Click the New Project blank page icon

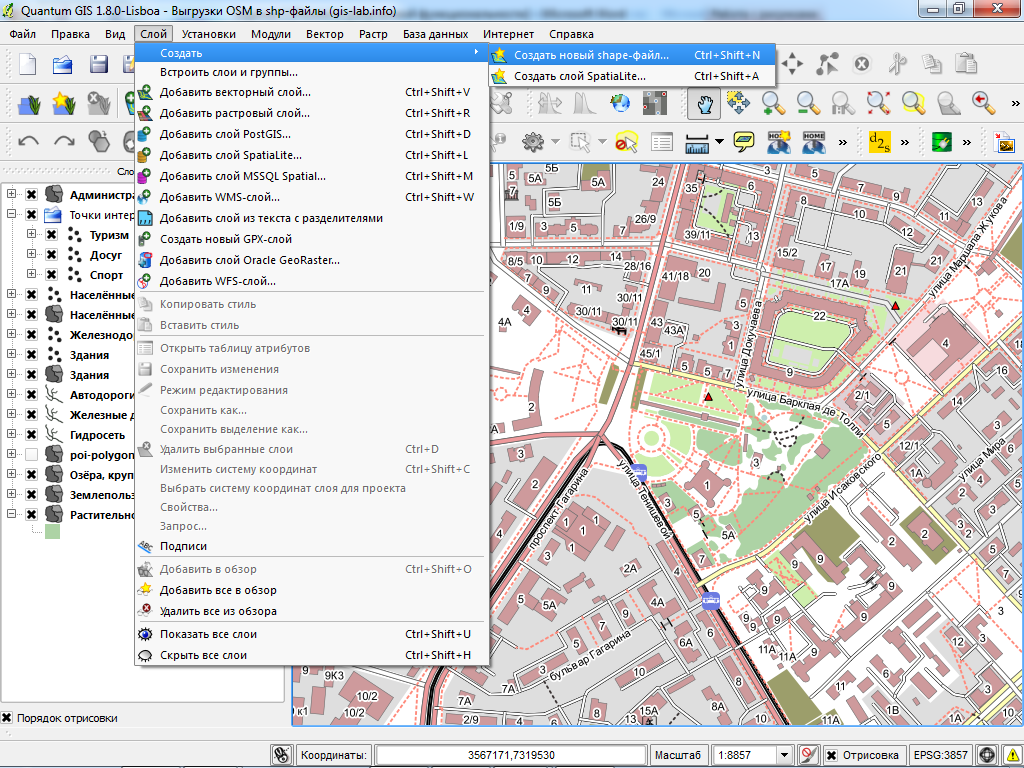[x=28, y=64]
